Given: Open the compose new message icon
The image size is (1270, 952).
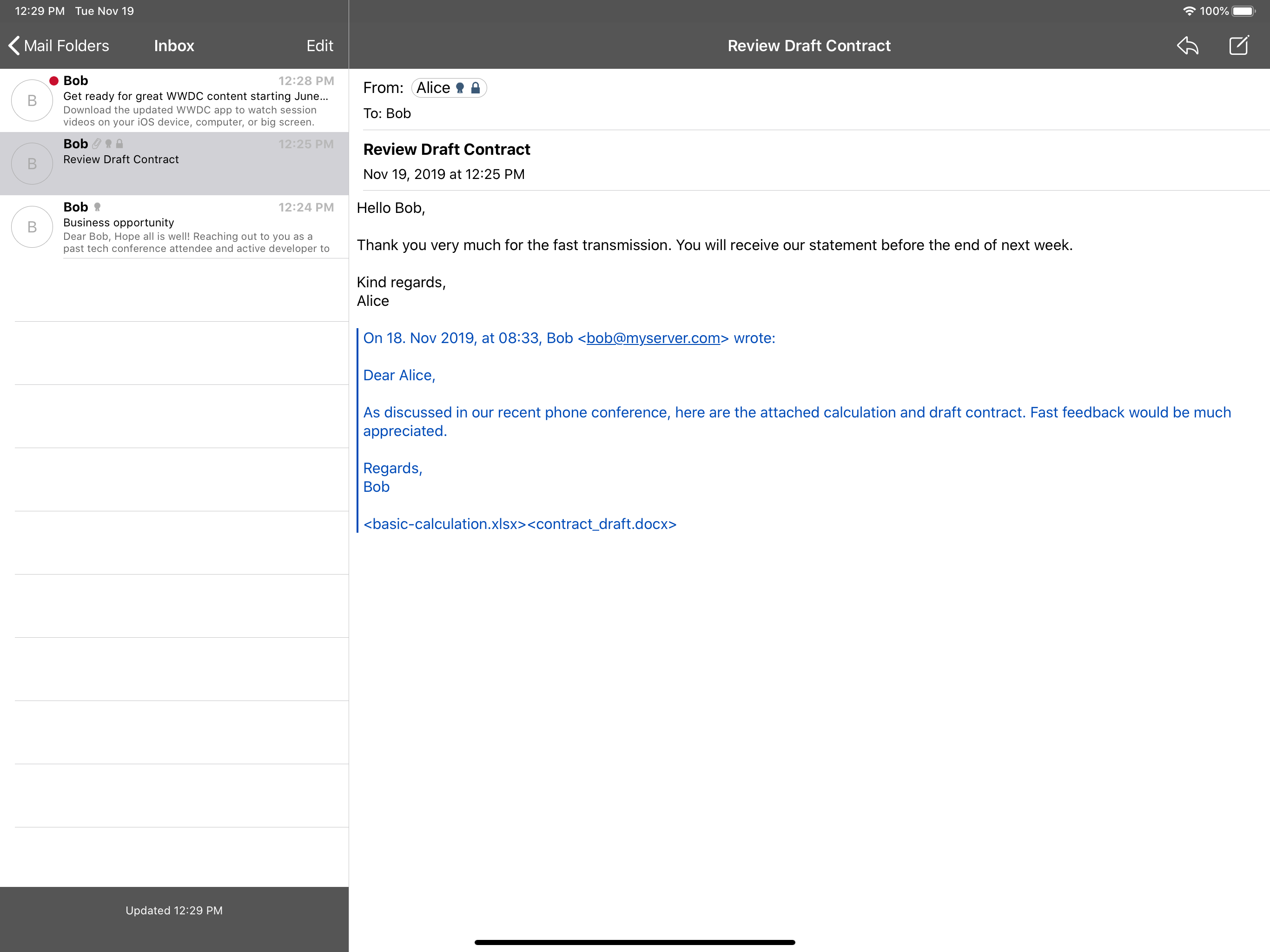Looking at the screenshot, I should tap(1239, 45).
